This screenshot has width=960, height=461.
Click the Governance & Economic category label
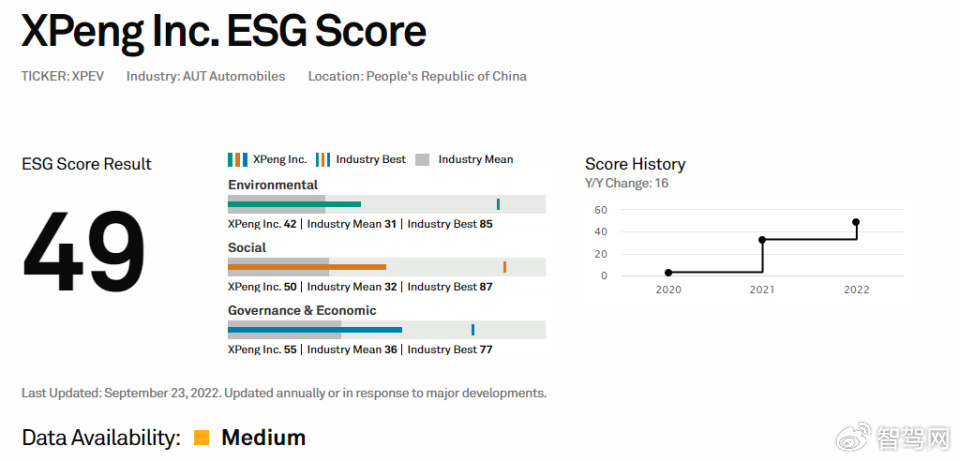point(302,310)
